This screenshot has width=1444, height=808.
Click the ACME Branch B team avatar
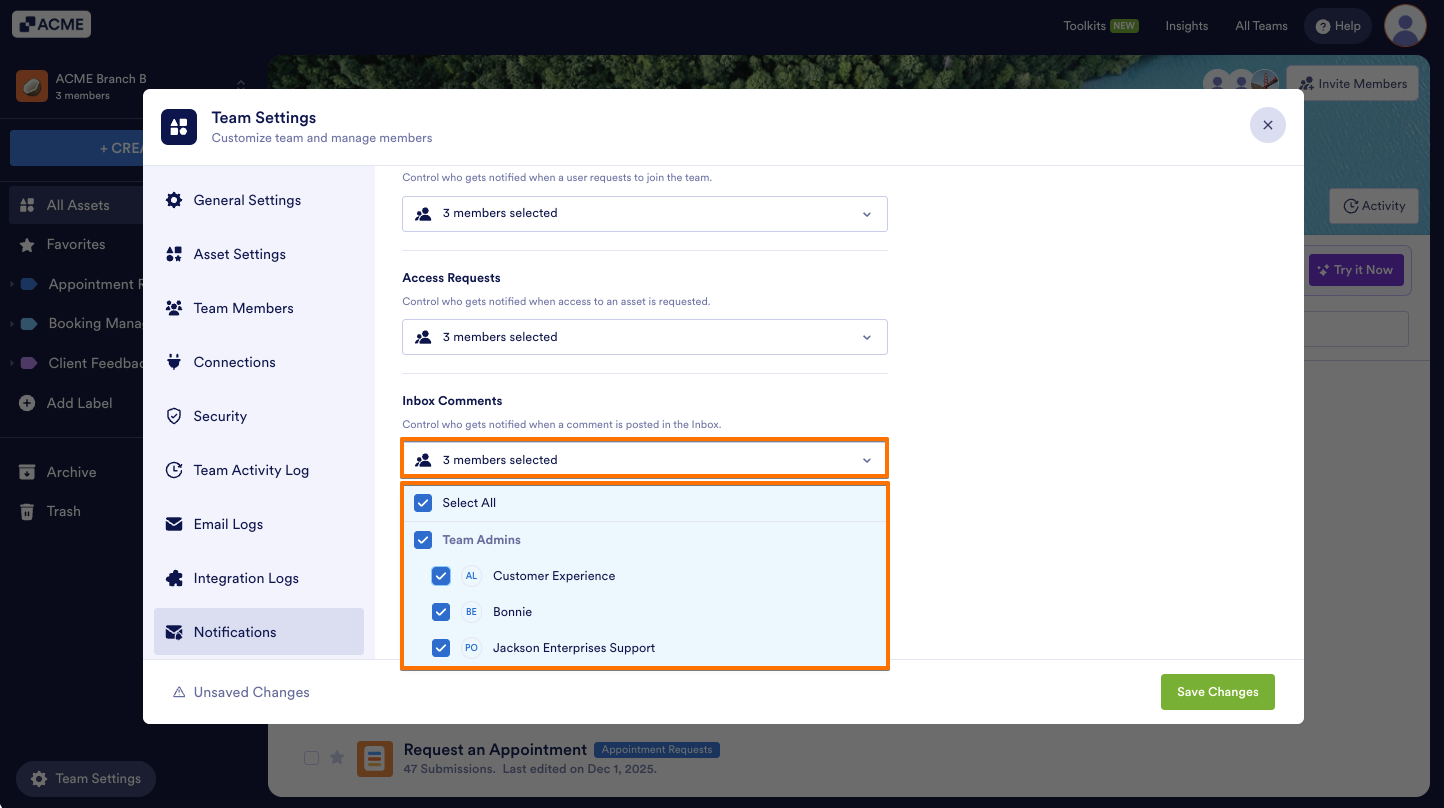click(x=32, y=86)
